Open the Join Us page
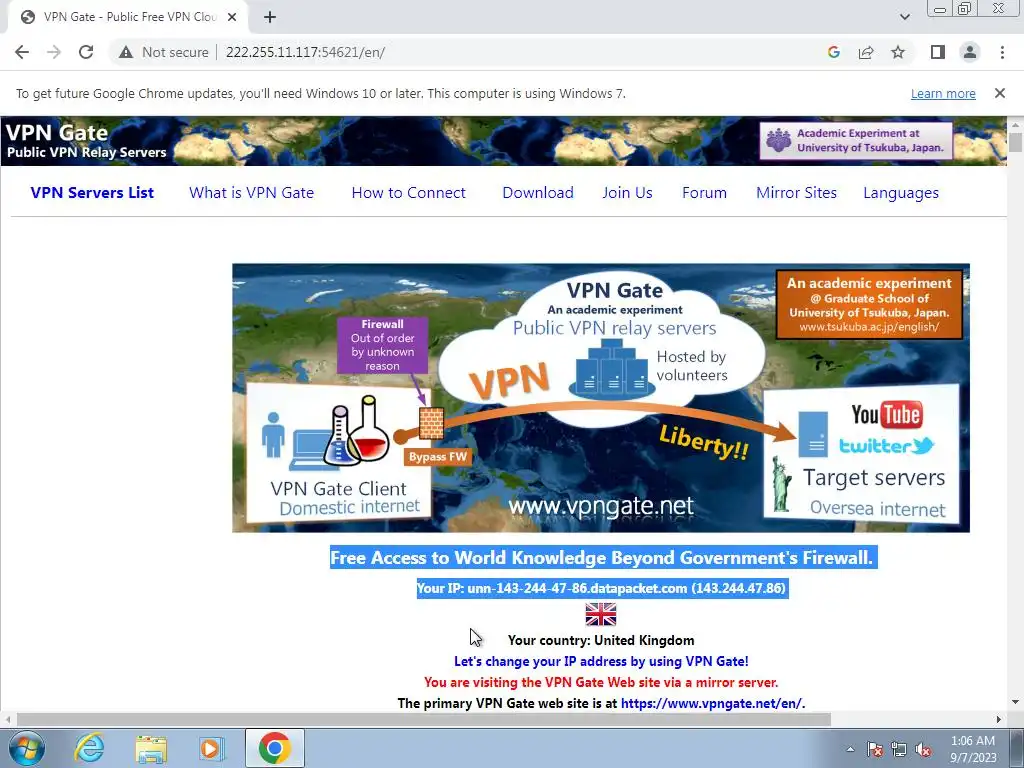Image resolution: width=1024 pixels, height=768 pixels. (628, 193)
